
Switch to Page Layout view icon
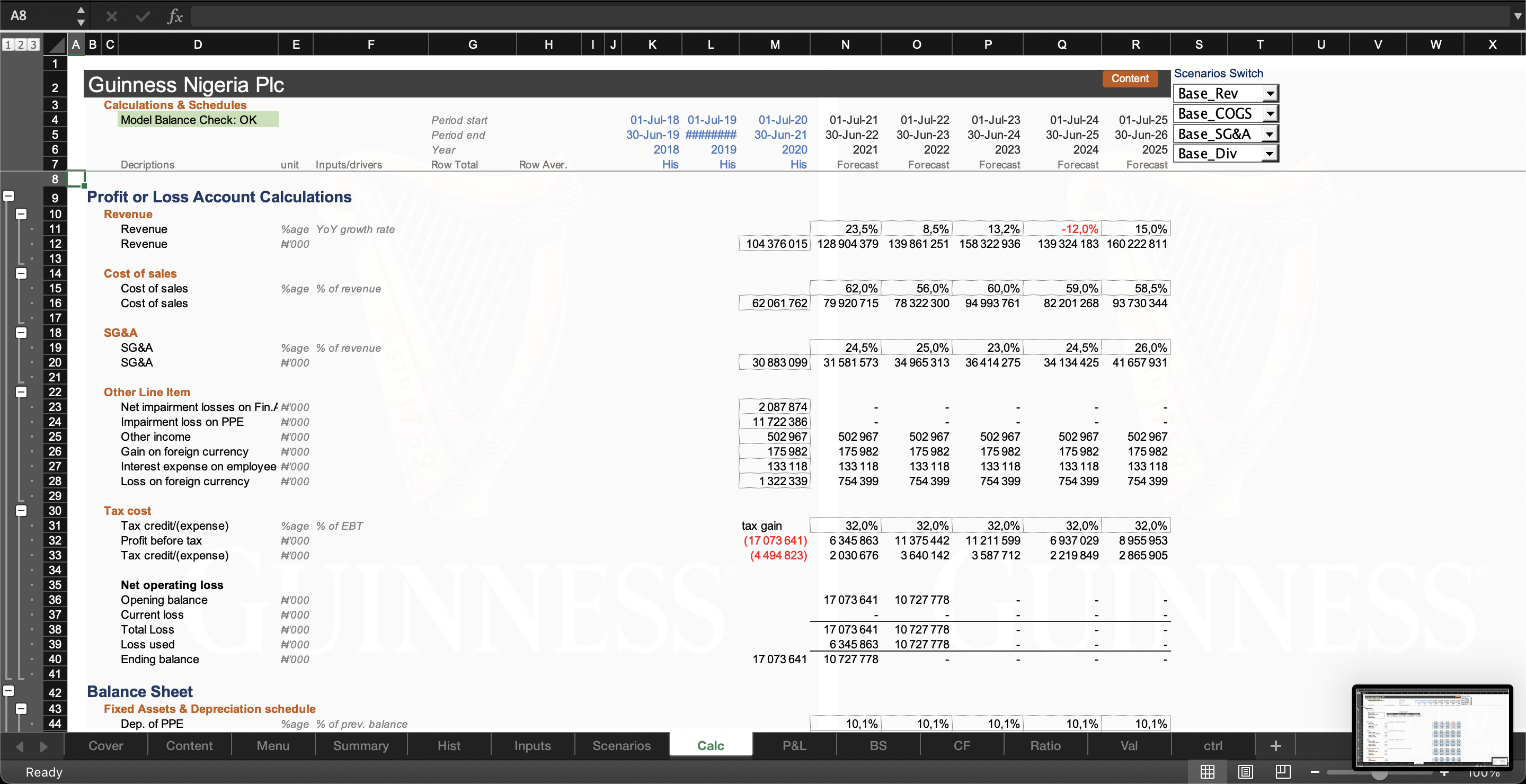coord(1245,772)
